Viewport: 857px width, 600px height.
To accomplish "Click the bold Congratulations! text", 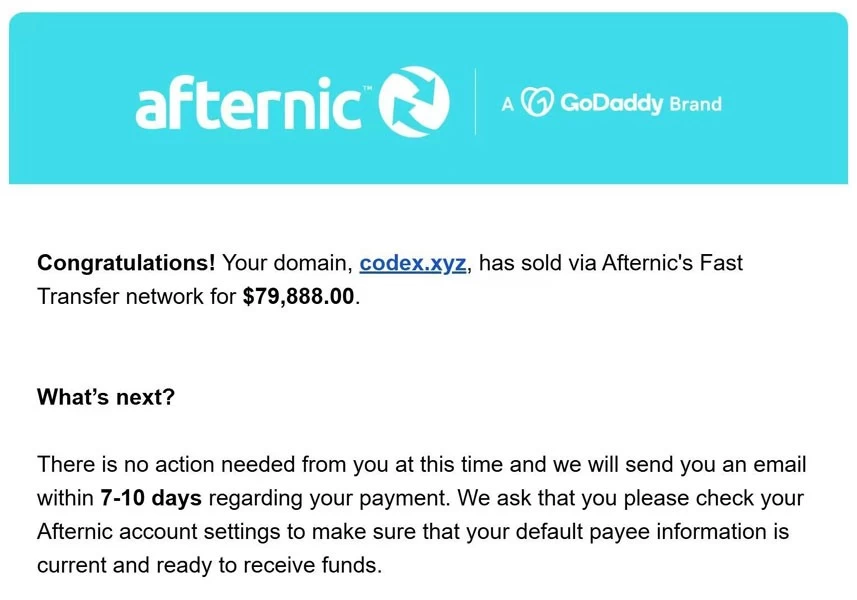I will point(126,263).
